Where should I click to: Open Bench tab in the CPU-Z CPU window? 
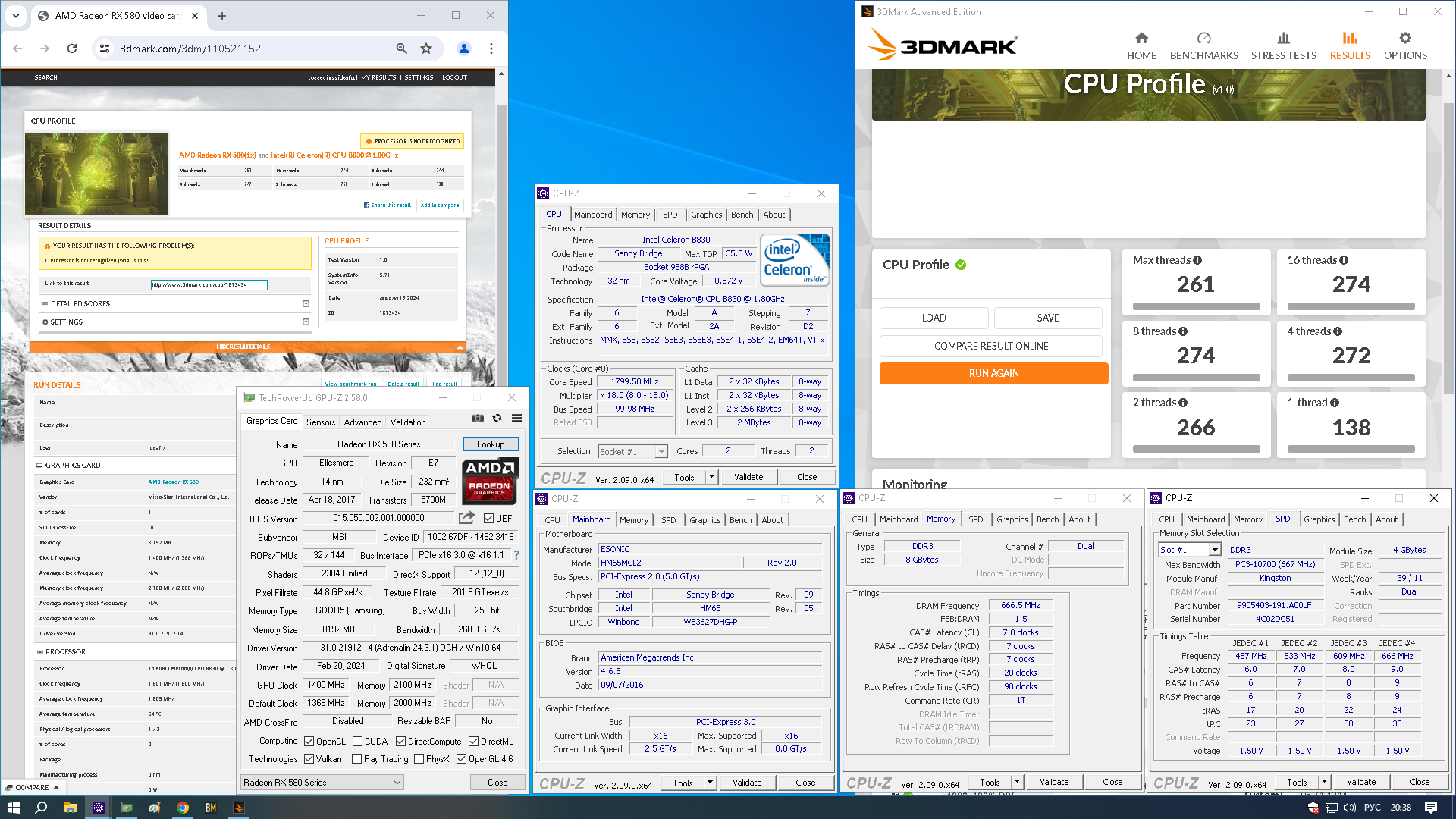[742, 215]
